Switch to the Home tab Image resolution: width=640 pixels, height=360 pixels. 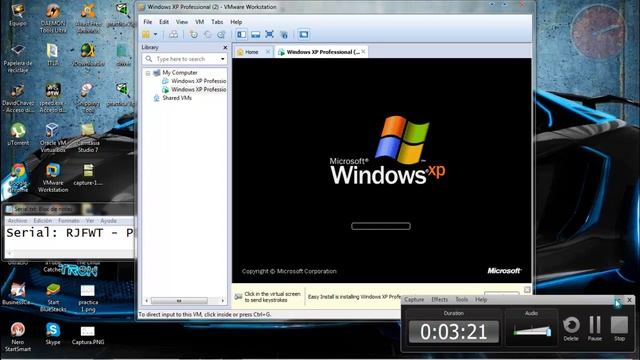click(252, 52)
